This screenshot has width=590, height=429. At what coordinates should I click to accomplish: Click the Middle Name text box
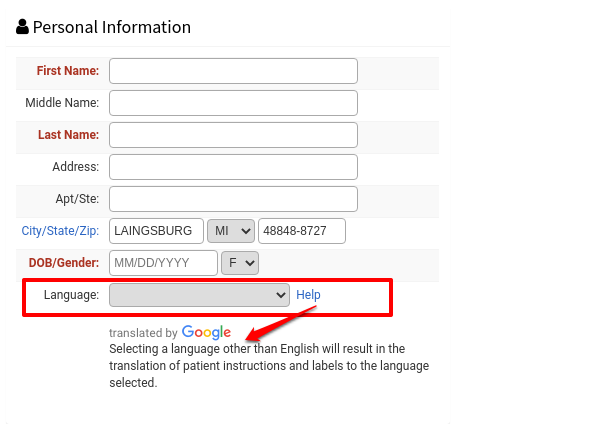(x=233, y=103)
